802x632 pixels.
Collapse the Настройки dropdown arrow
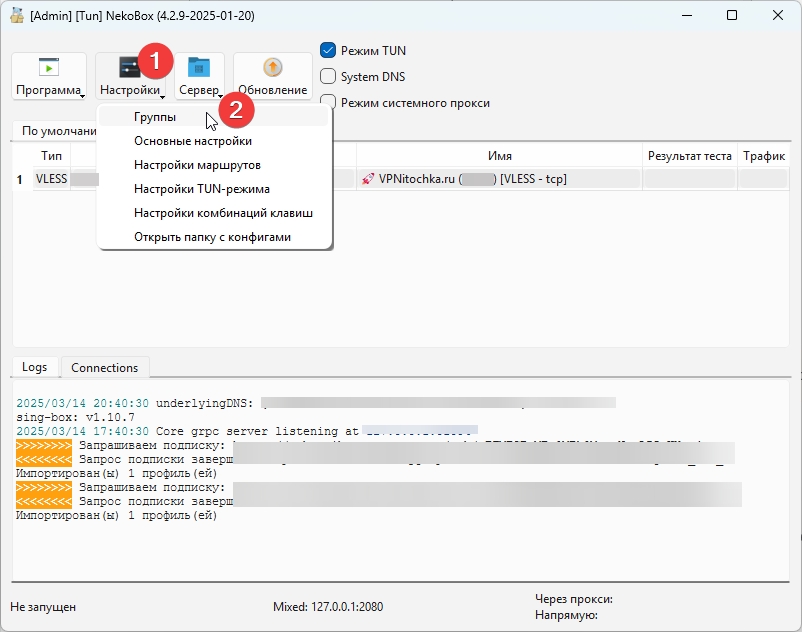(164, 95)
